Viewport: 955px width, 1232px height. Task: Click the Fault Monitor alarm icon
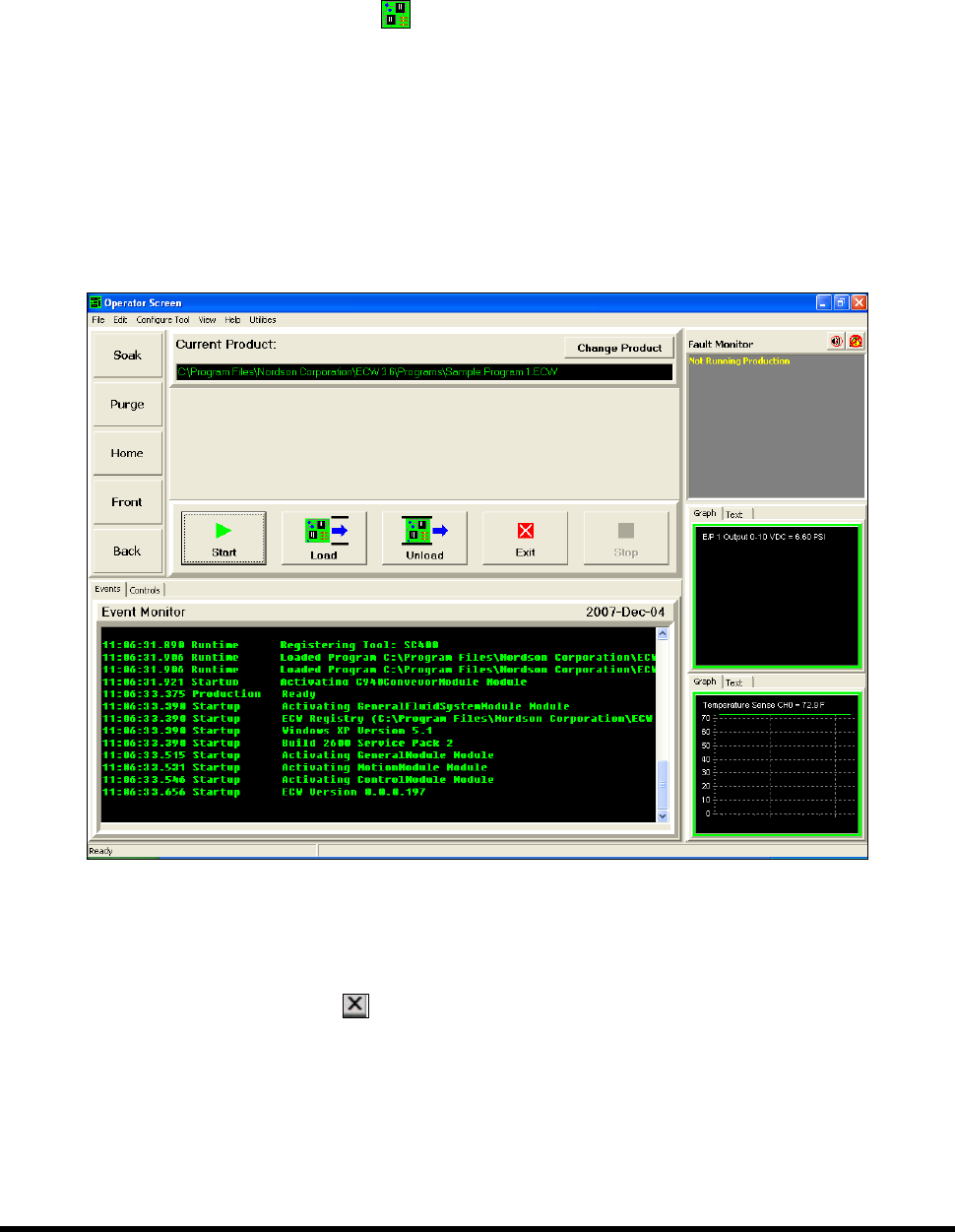click(856, 341)
